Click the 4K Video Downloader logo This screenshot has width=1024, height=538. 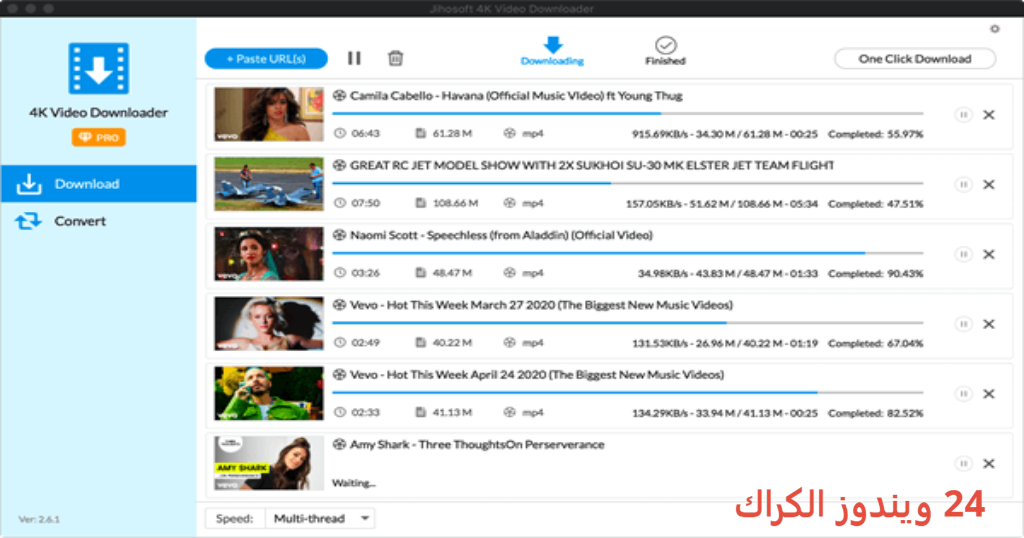pyautogui.click(x=99, y=69)
